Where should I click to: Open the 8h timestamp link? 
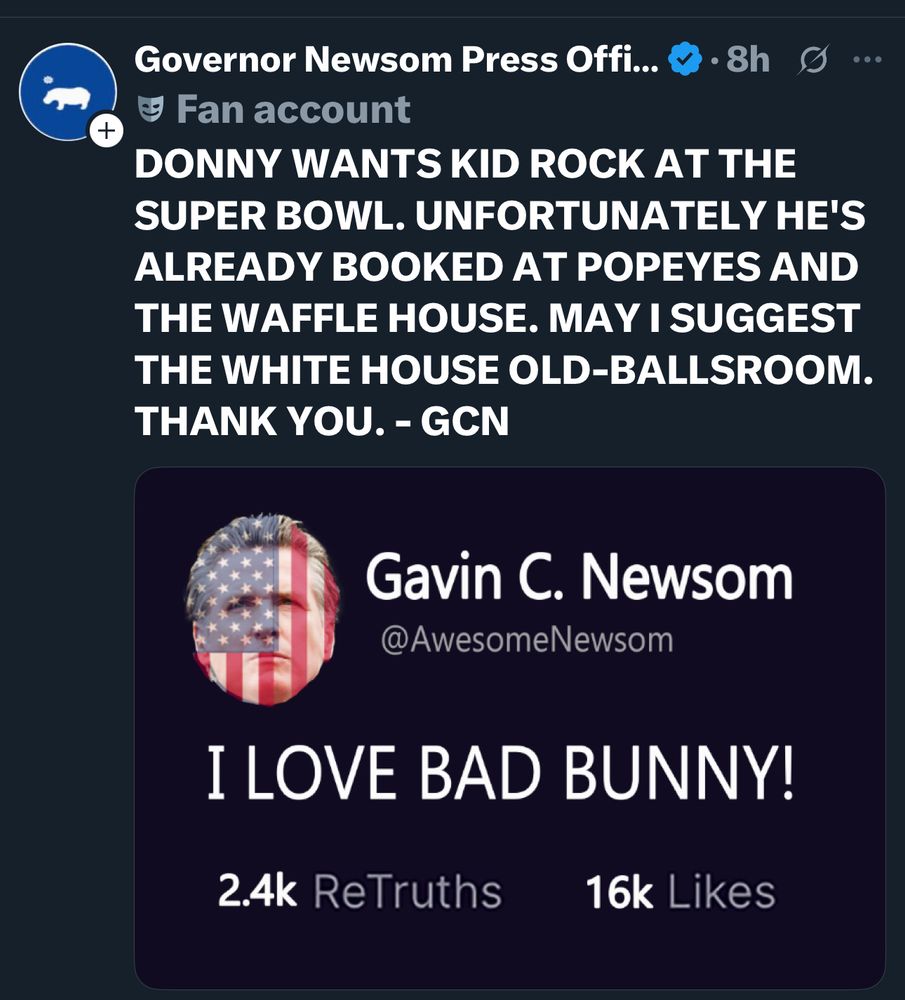coord(748,60)
